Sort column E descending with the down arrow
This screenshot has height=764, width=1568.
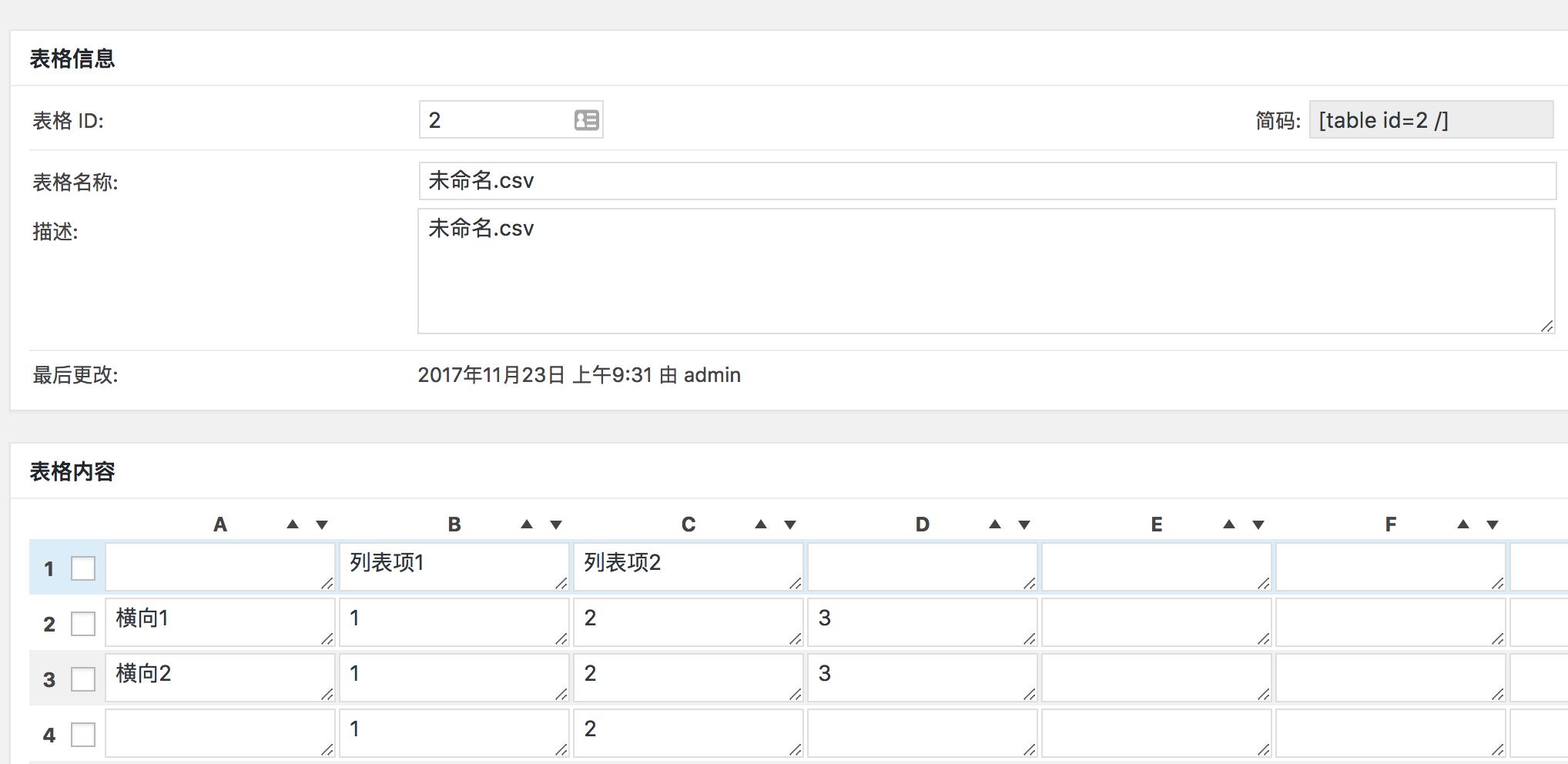[1257, 524]
